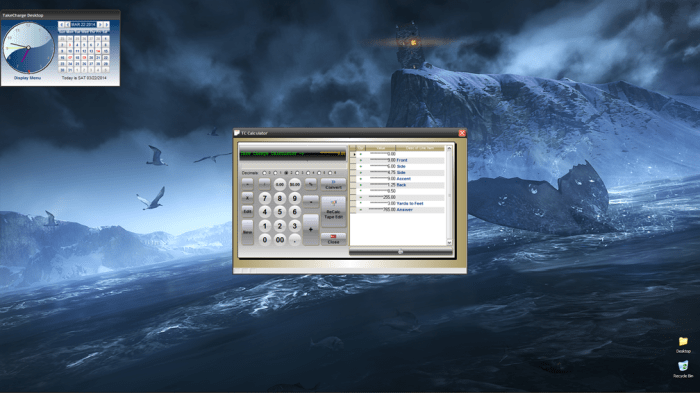
Task: Select the Side row valued 6.00
Action: coord(397,166)
